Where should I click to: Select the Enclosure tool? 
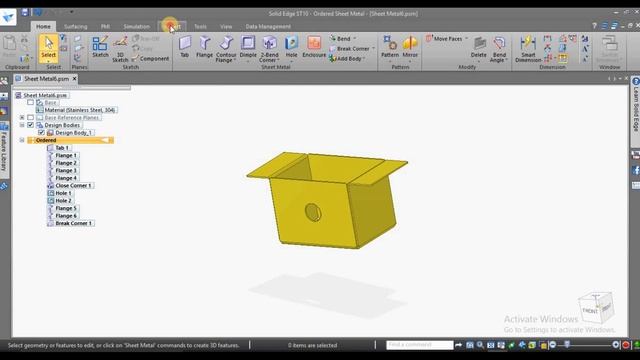coord(314,47)
